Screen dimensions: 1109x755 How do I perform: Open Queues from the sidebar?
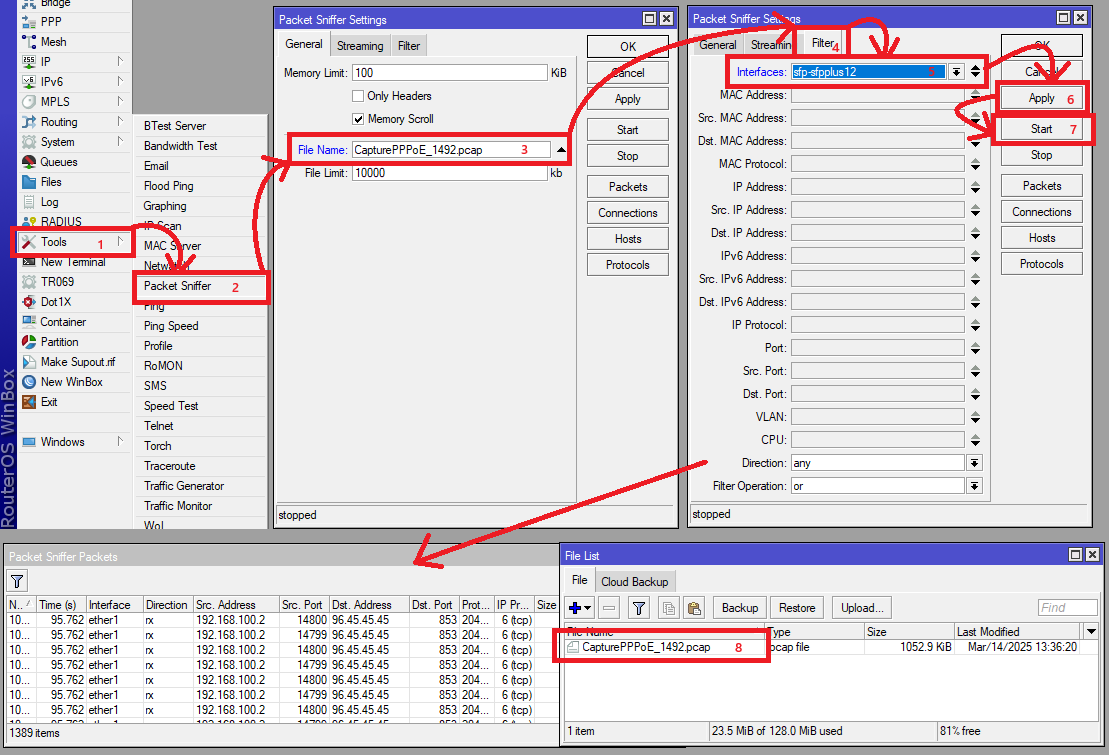click(x=59, y=162)
